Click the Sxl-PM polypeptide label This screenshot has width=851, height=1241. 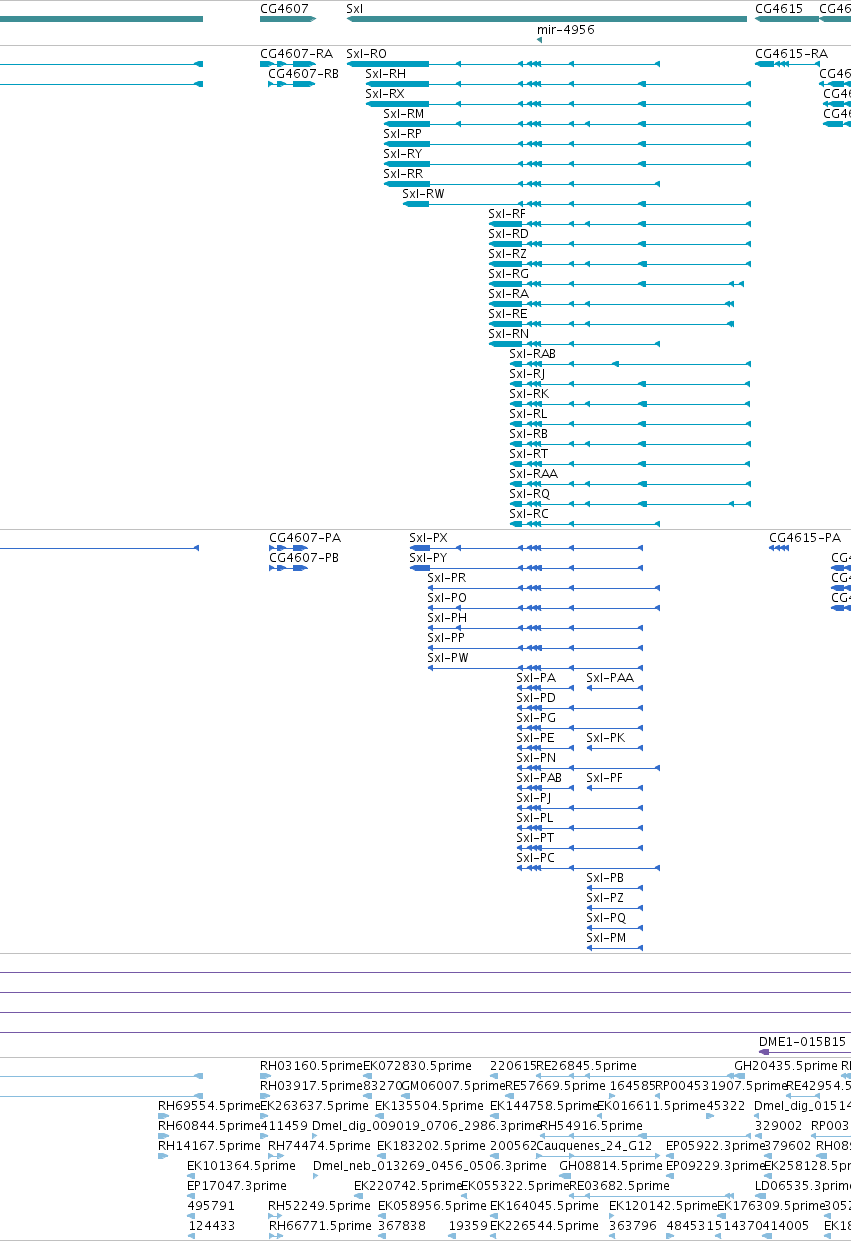point(606,938)
